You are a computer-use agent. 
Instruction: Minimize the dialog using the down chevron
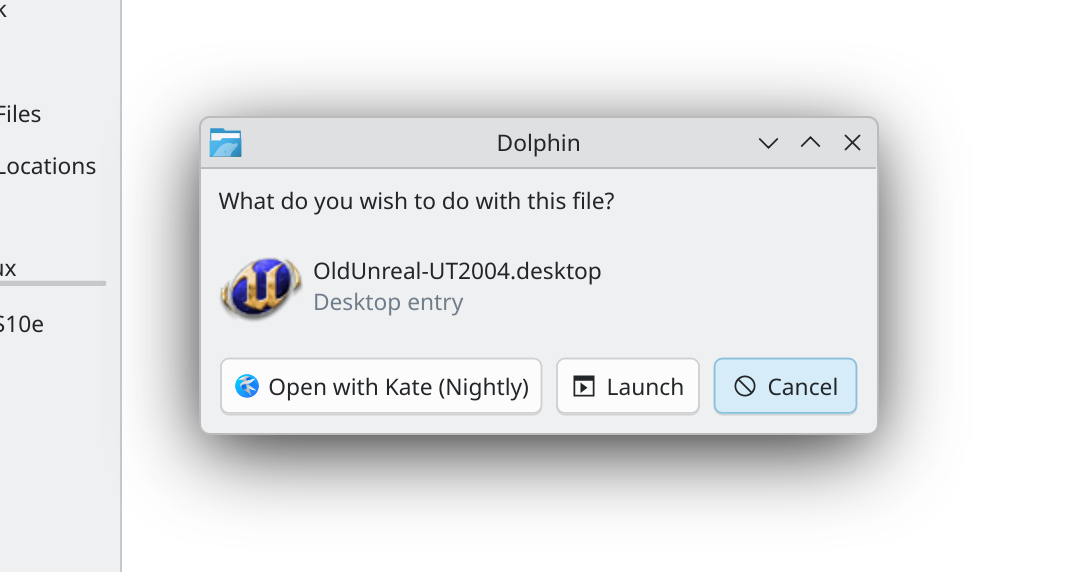point(768,143)
